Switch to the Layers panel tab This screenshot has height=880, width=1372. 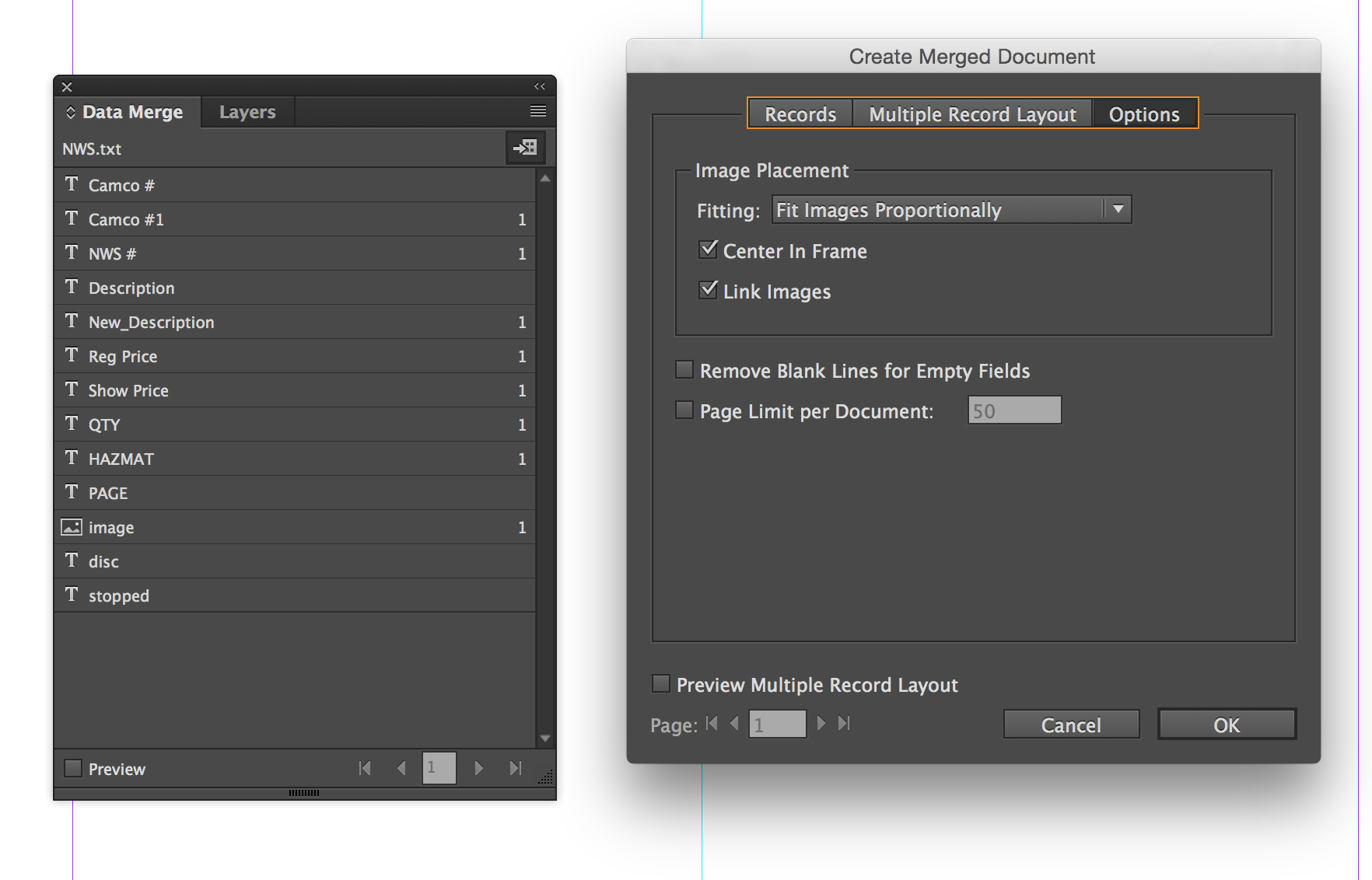click(247, 112)
